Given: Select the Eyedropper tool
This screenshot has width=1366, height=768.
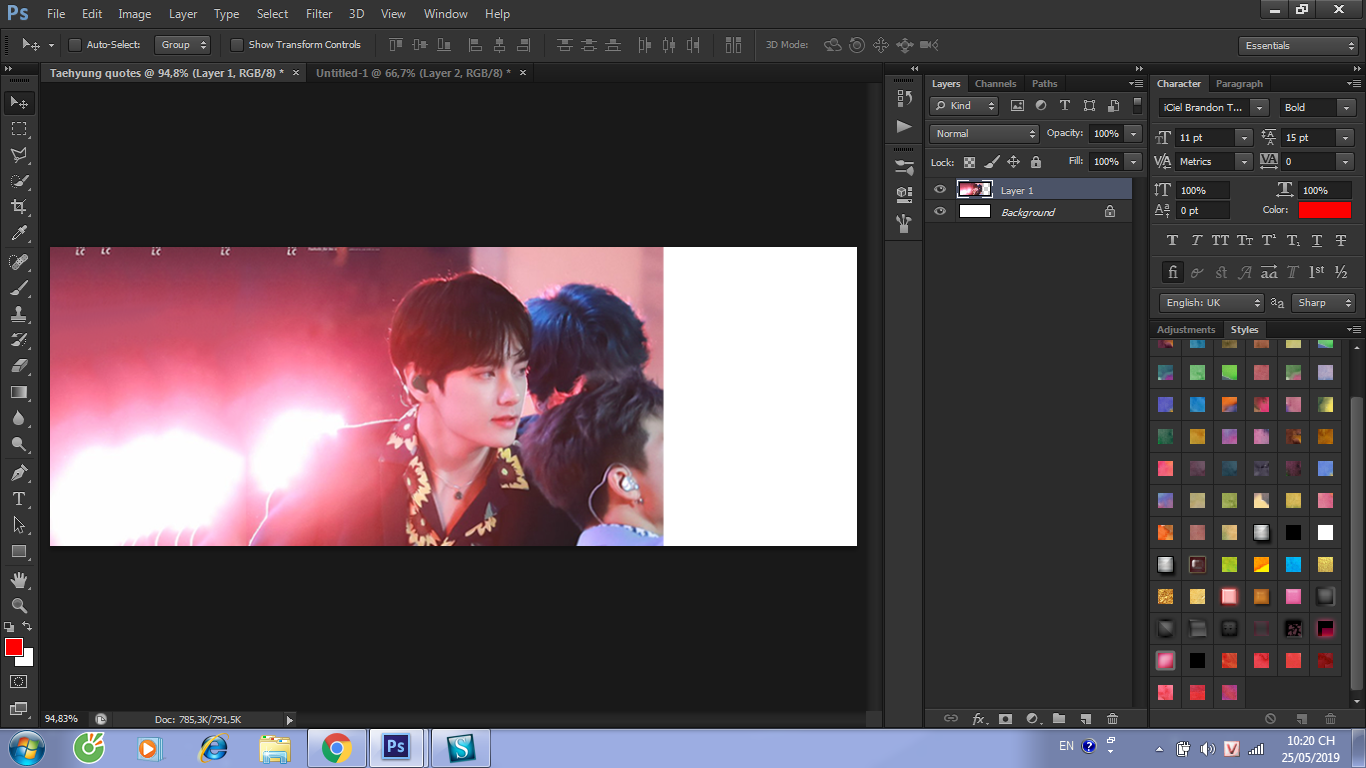Looking at the screenshot, I should point(19,234).
